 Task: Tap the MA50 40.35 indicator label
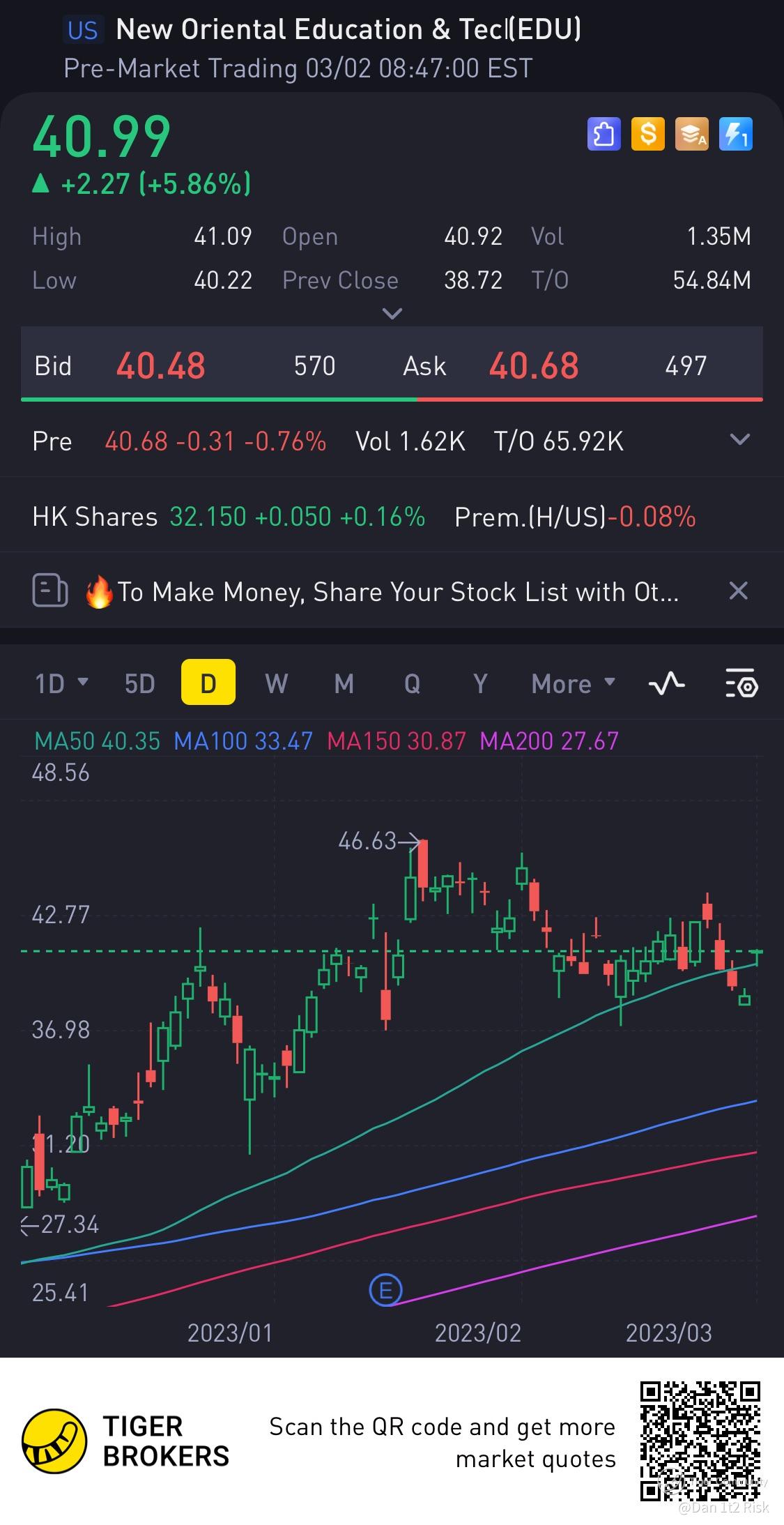pyautogui.click(x=97, y=741)
